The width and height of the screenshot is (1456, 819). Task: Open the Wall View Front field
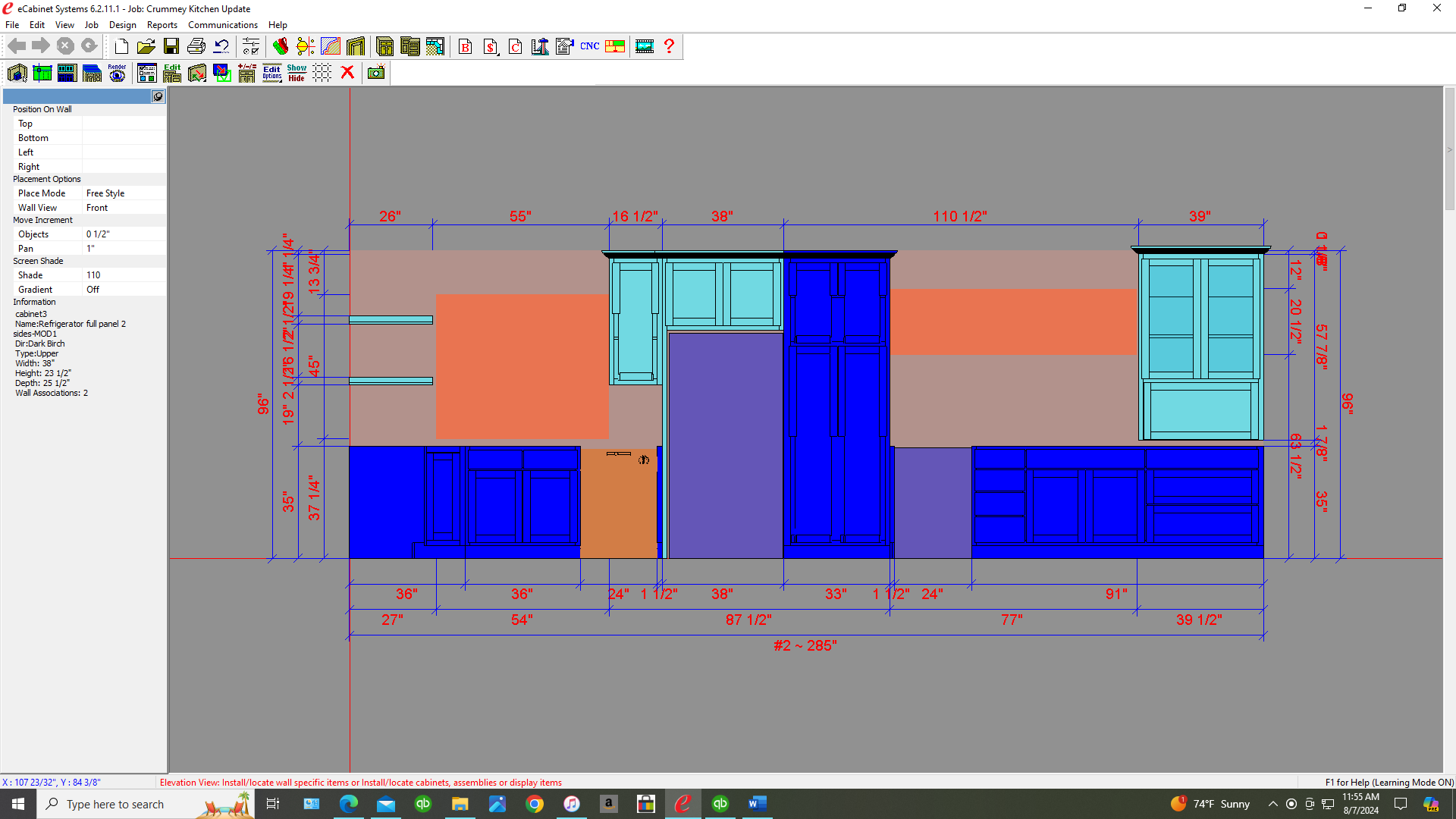point(124,208)
